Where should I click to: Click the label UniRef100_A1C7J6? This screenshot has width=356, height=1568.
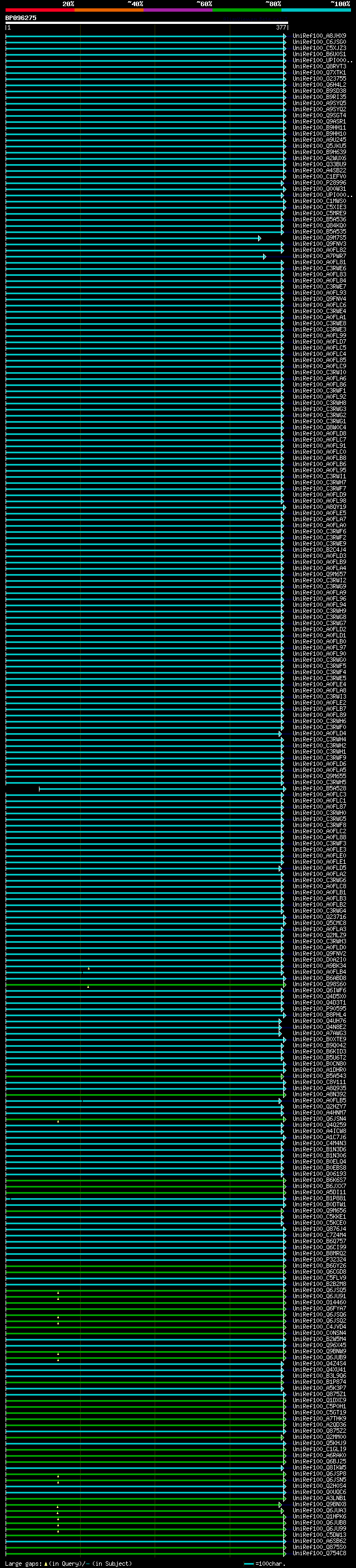tap(319, 1137)
